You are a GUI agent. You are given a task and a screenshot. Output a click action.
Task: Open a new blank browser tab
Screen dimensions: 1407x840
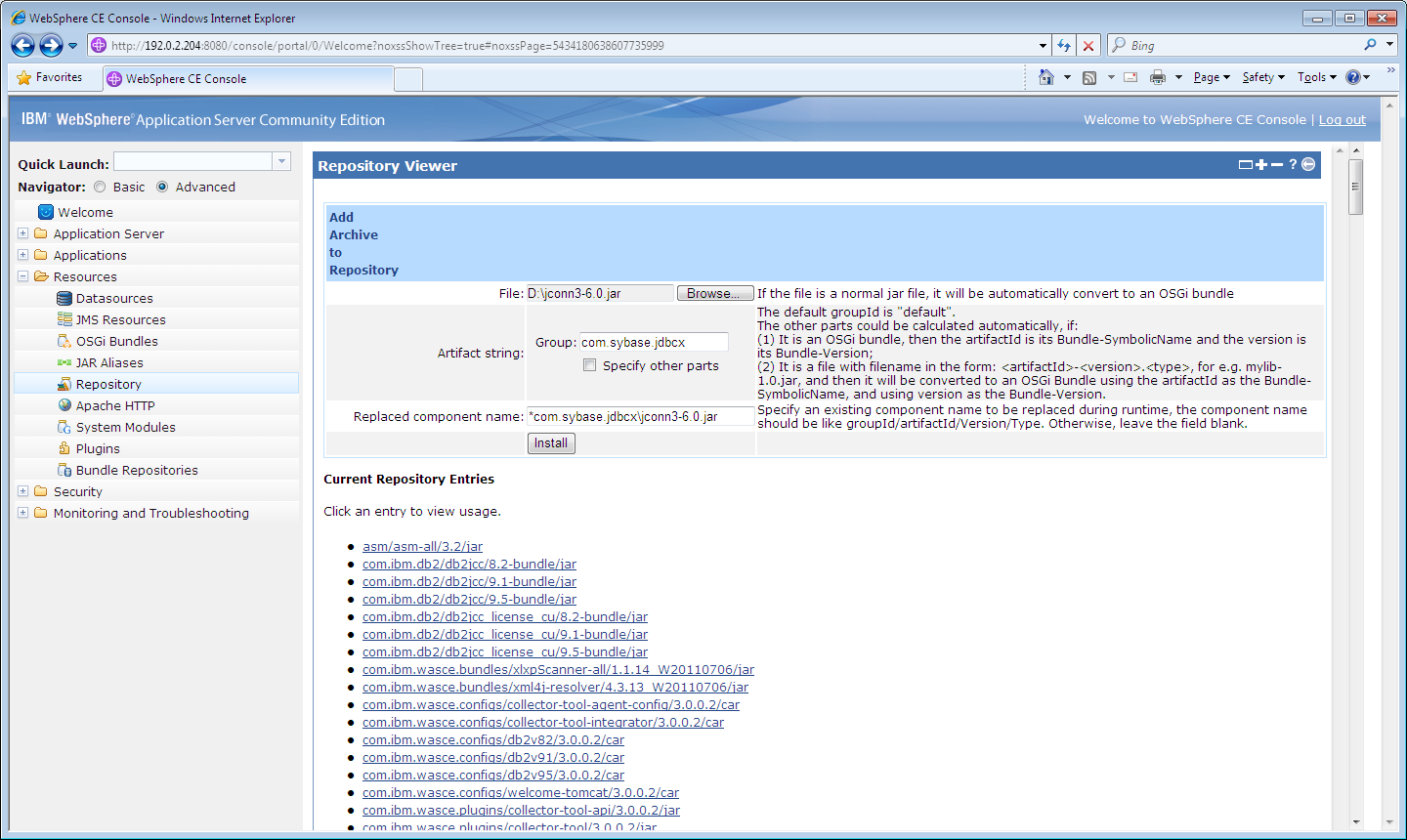[408, 80]
